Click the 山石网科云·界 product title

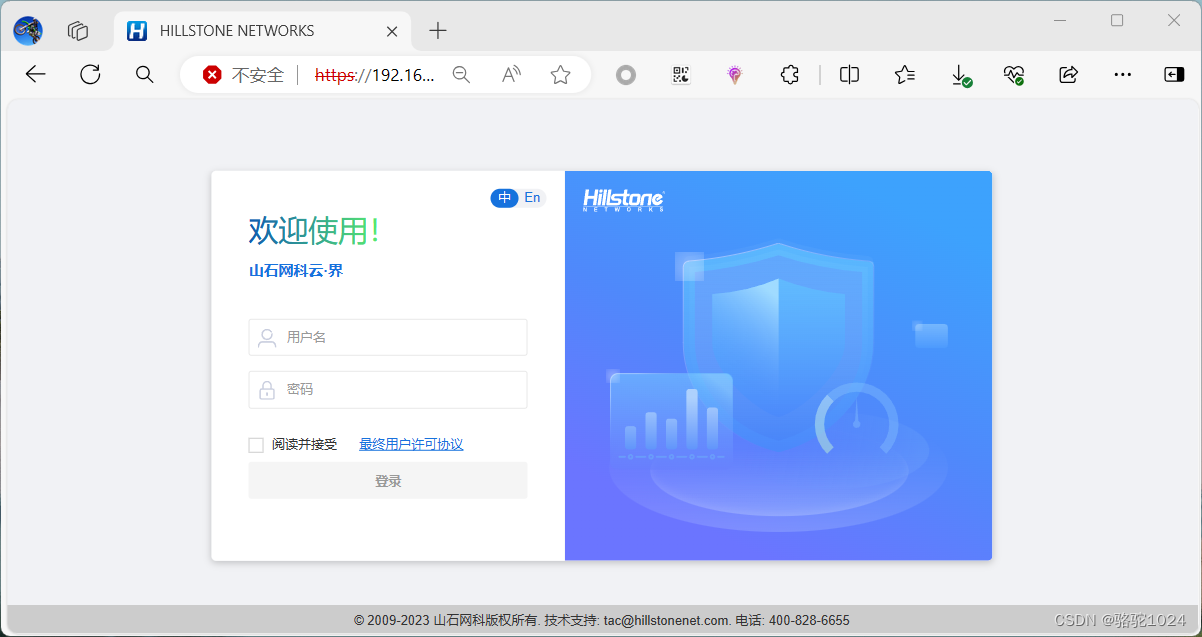296,271
